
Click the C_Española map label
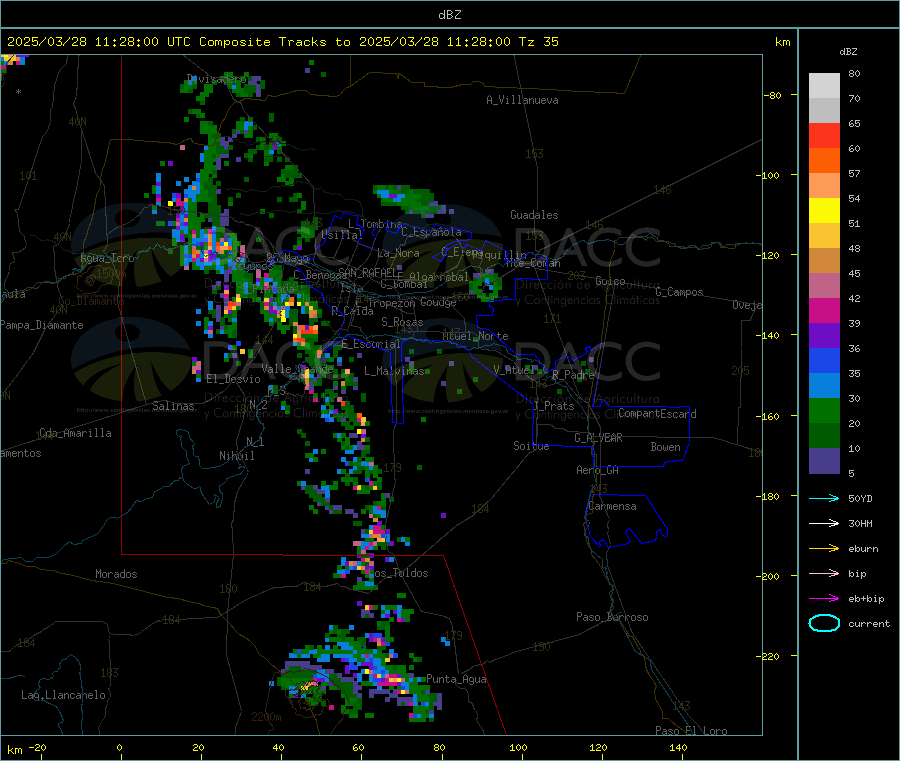pos(431,232)
